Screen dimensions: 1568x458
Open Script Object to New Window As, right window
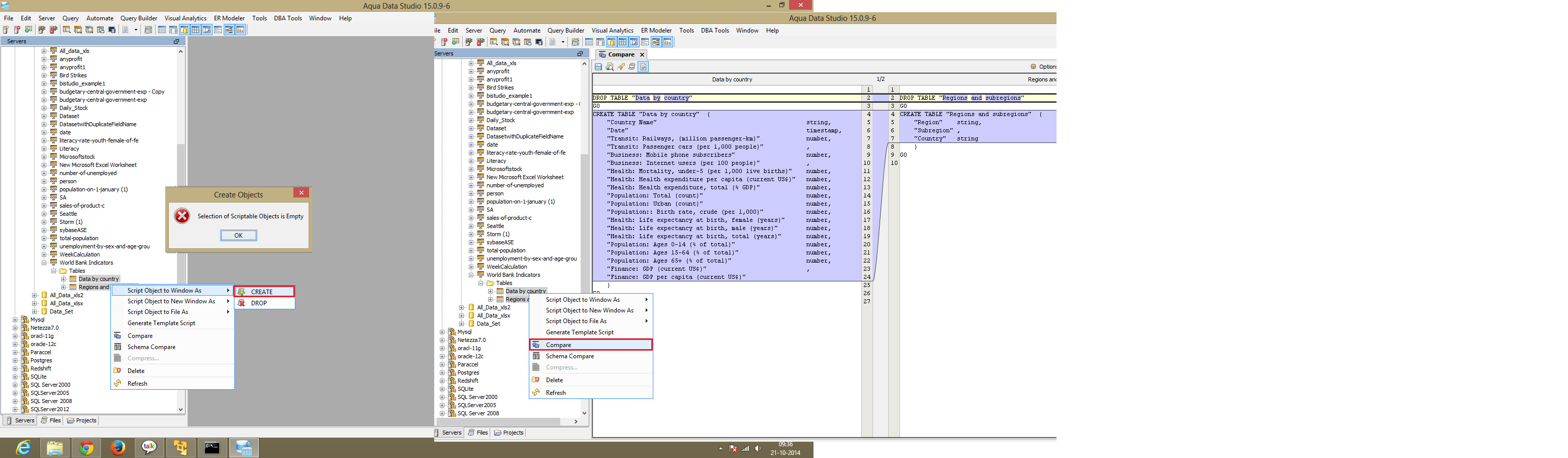(591, 310)
